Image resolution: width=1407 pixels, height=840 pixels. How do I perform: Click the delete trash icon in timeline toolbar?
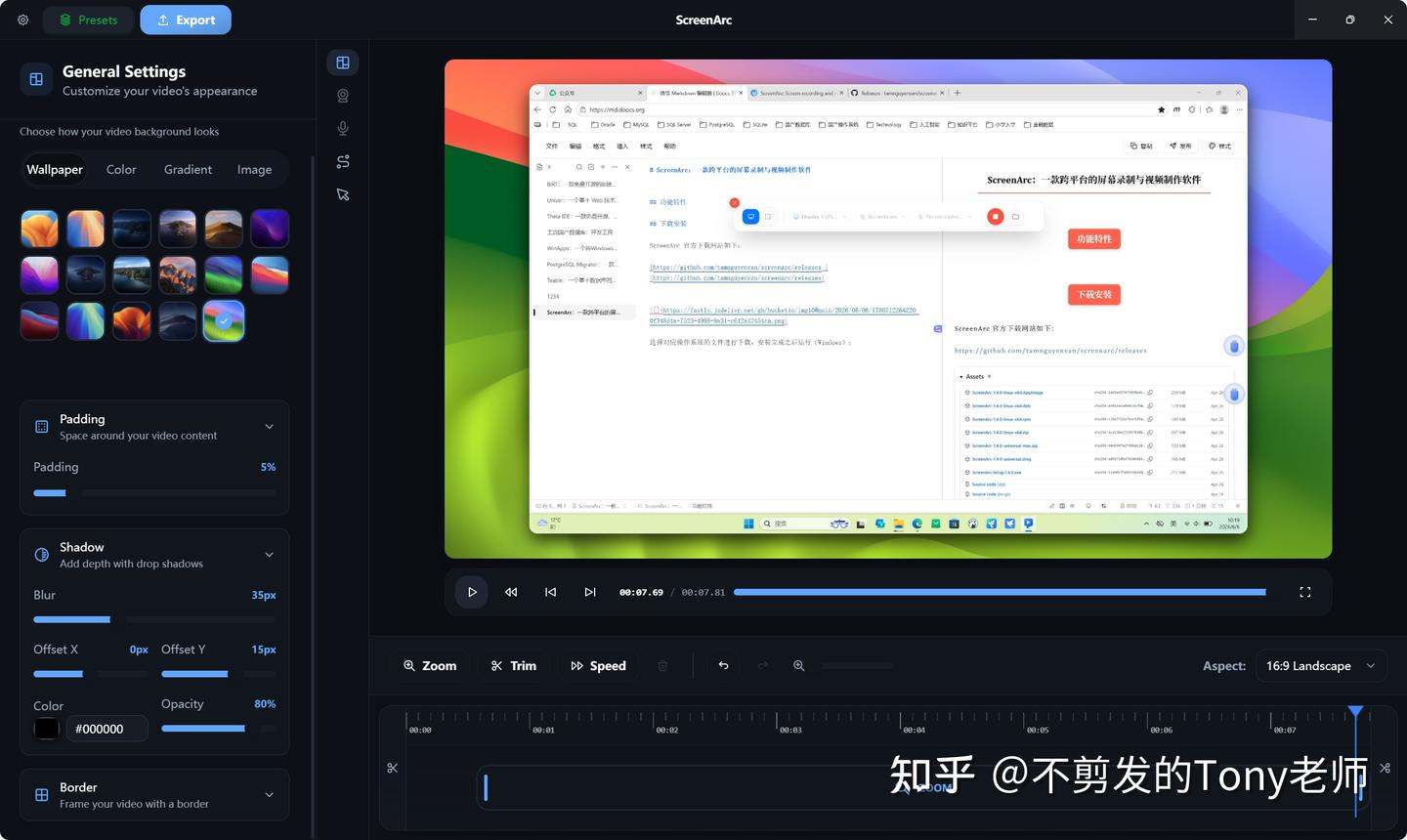[662, 666]
